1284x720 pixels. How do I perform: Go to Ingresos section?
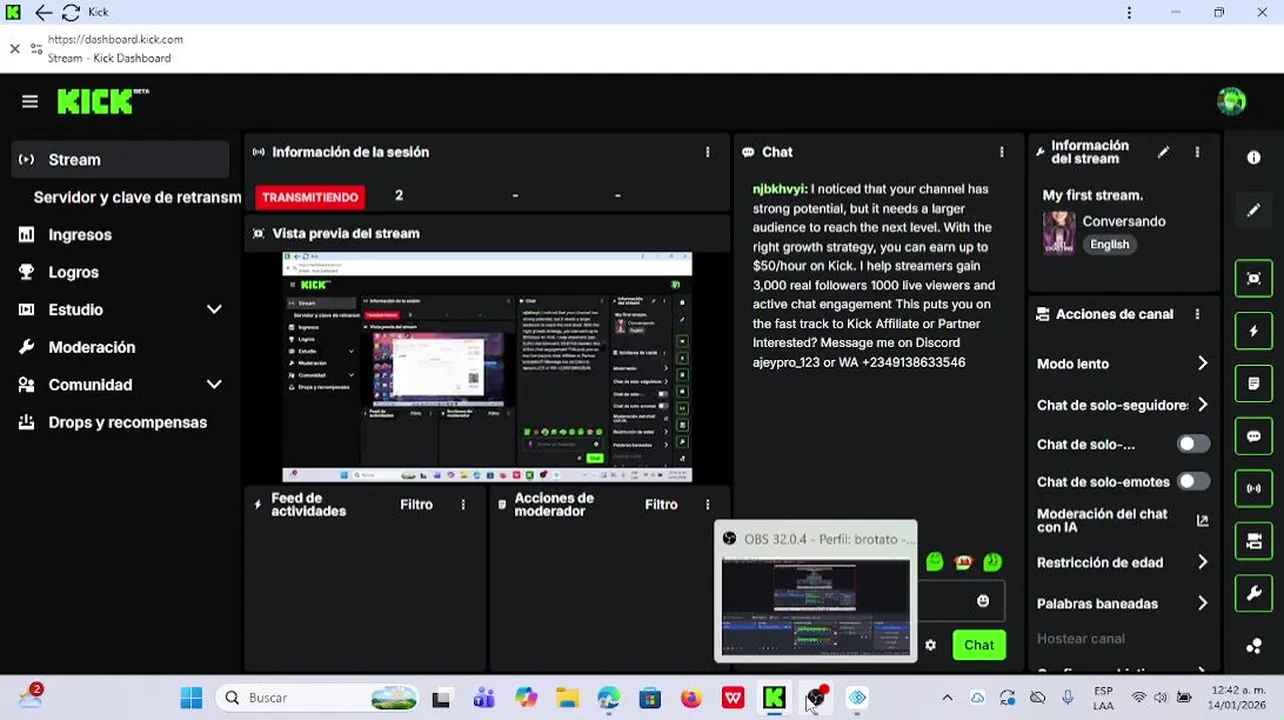tap(80, 235)
